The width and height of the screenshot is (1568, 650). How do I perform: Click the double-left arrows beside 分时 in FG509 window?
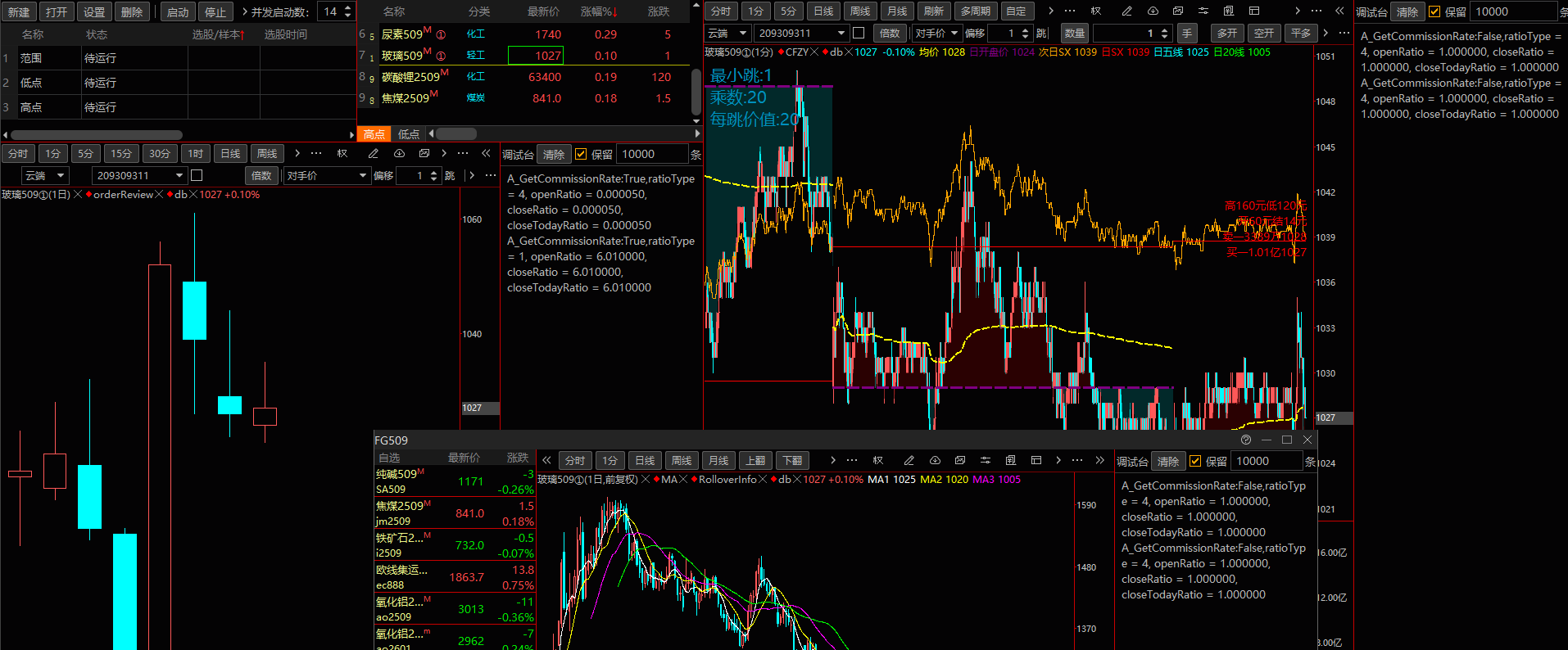pos(546,461)
